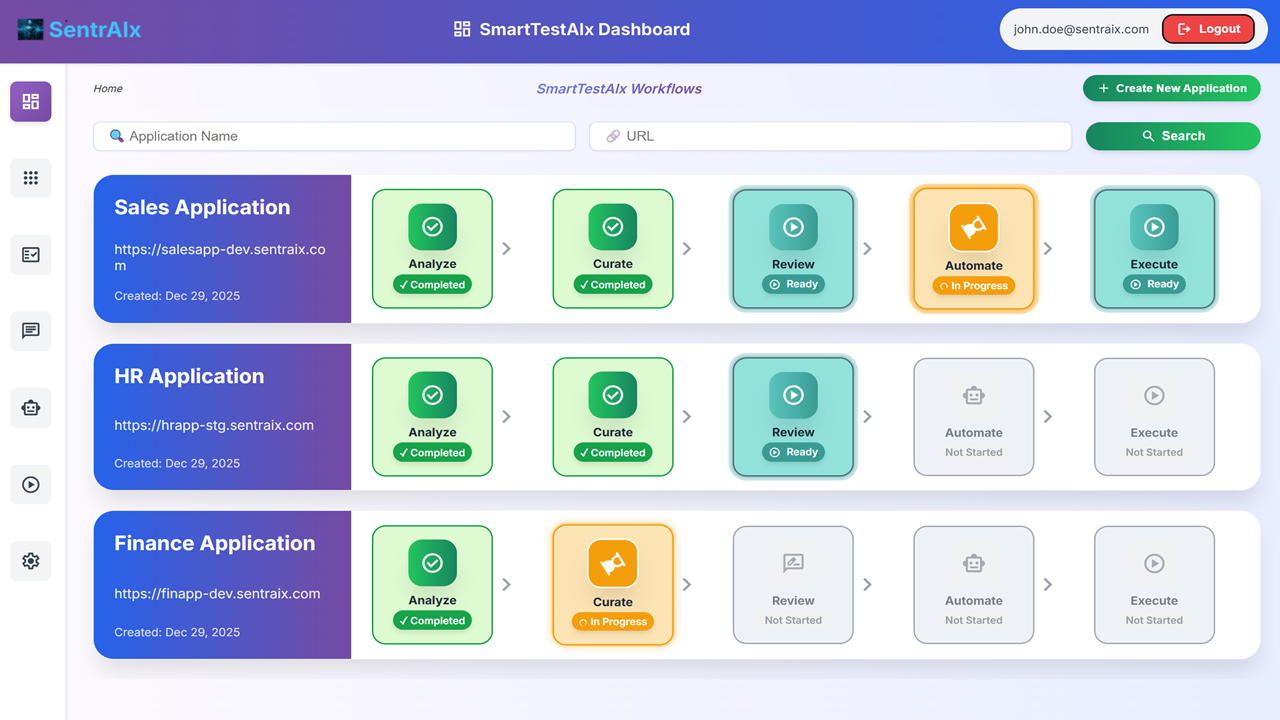Click the HR Application title
Image resolution: width=1280 pixels, height=720 pixels.
click(x=189, y=376)
